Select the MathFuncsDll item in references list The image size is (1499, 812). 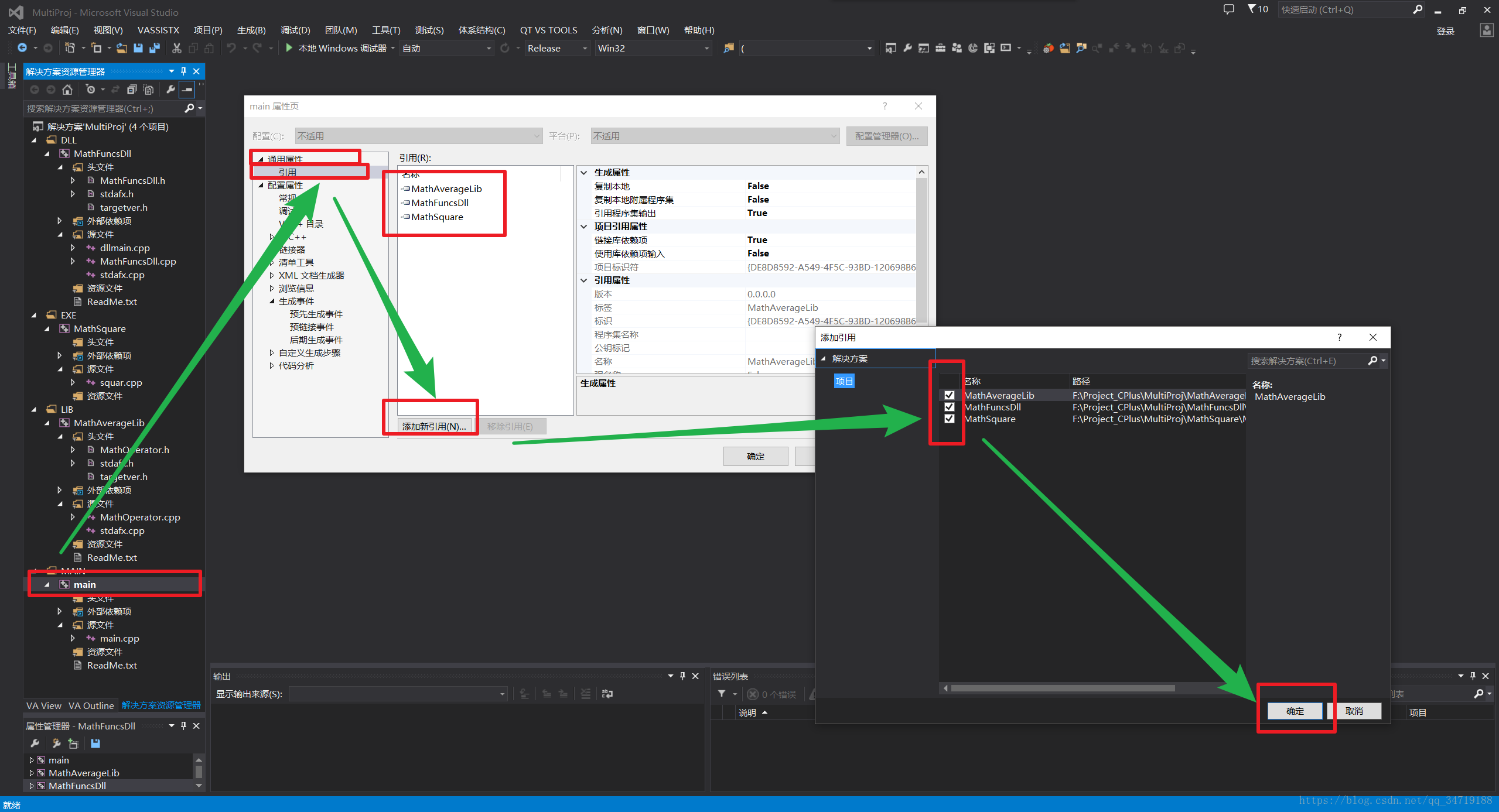(439, 203)
